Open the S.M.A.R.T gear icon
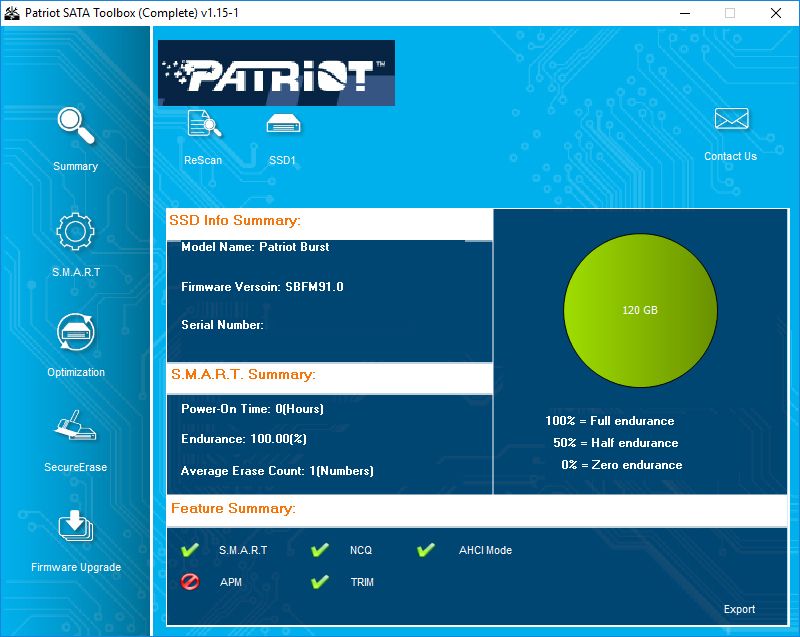This screenshot has width=800, height=637. tap(76, 231)
